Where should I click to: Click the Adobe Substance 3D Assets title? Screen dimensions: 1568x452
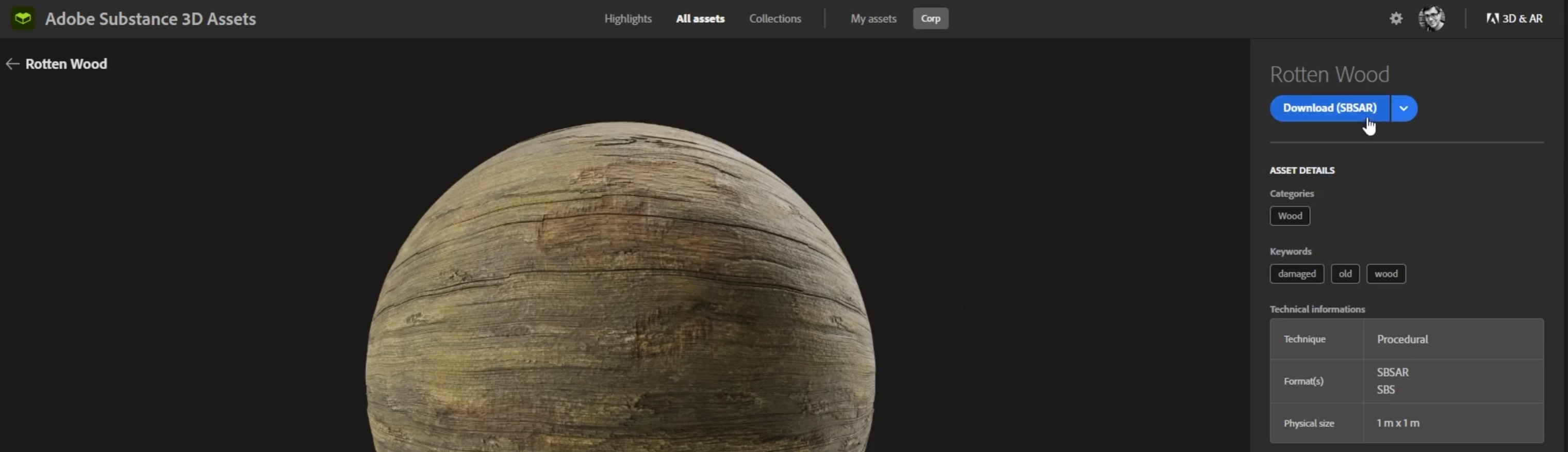151,19
